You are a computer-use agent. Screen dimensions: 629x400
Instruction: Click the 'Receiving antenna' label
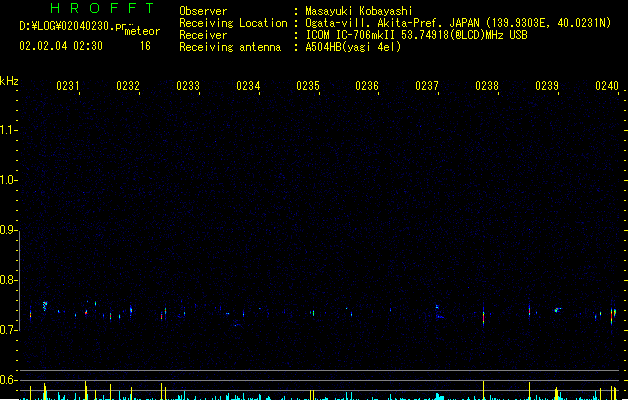pos(230,47)
